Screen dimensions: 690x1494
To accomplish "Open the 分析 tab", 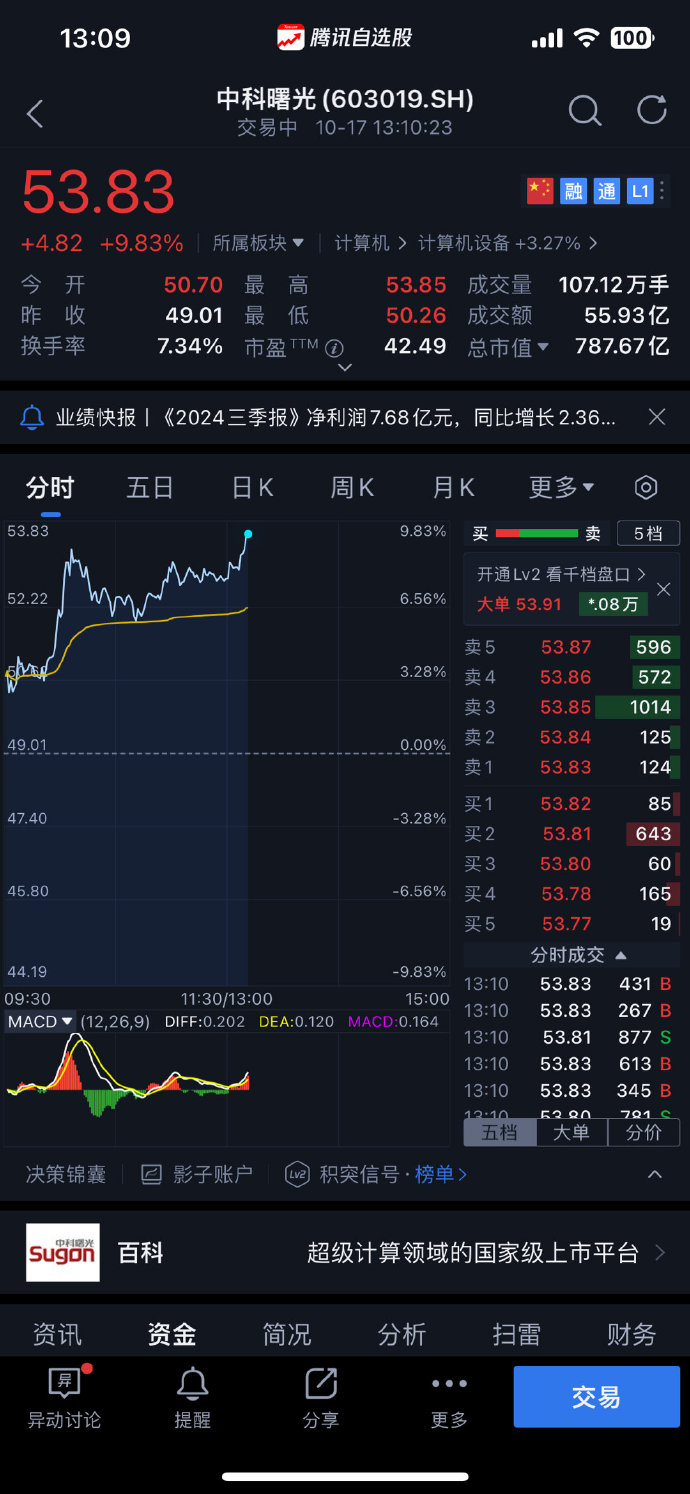I will (x=402, y=1334).
